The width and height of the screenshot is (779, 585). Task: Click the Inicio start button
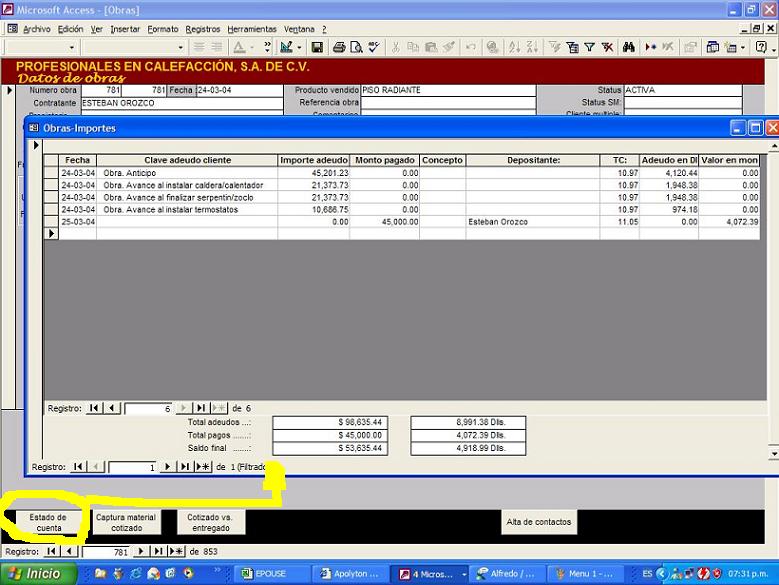coord(36,574)
